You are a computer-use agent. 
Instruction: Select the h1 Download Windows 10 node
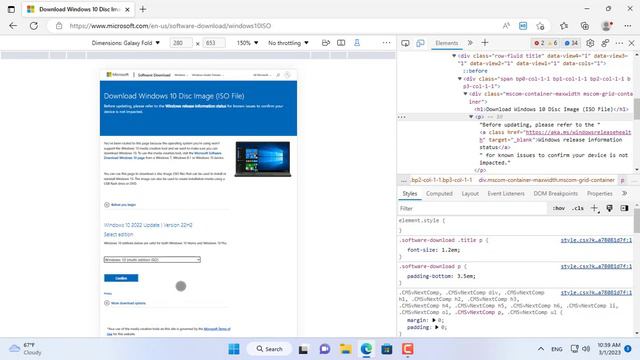(551, 109)
